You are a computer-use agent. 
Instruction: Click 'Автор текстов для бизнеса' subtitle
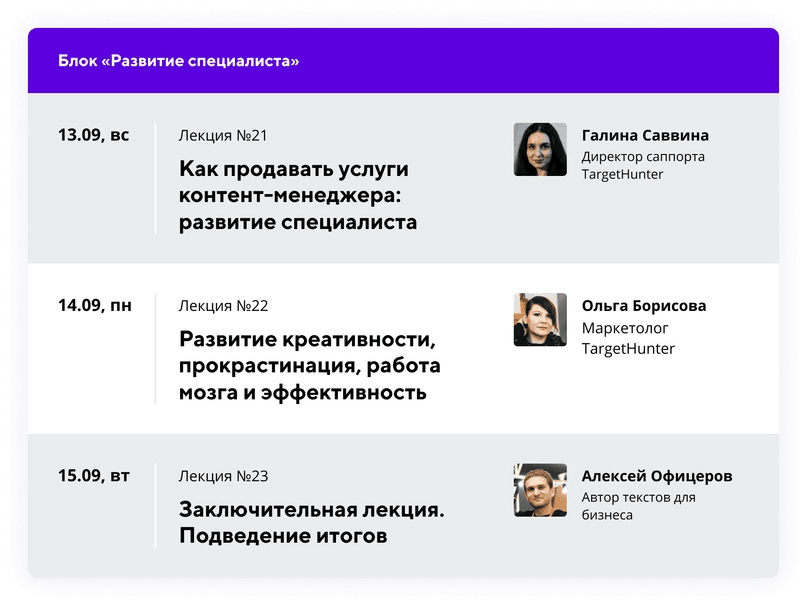pos(638,506)
